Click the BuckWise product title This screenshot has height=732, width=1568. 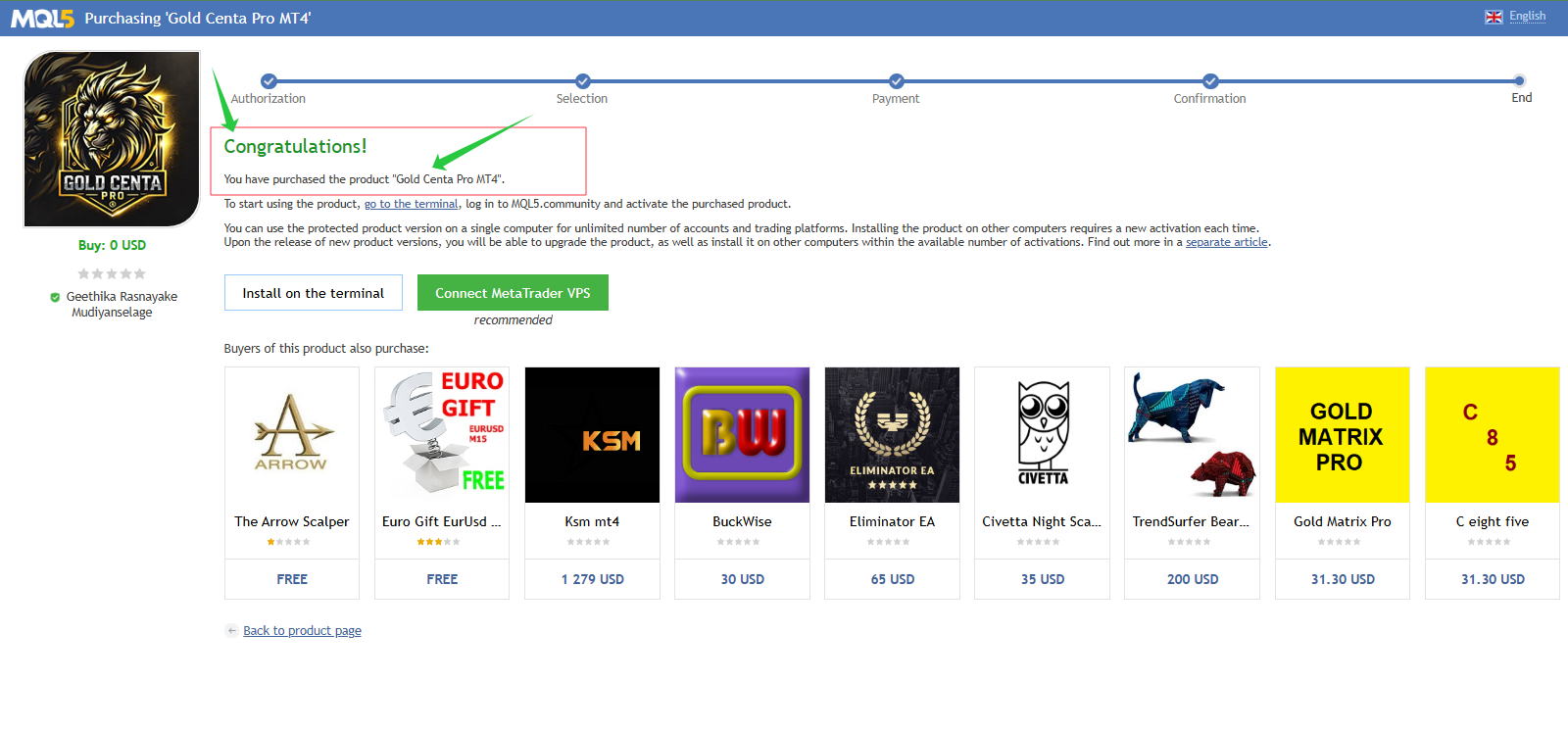coord(742,521)
